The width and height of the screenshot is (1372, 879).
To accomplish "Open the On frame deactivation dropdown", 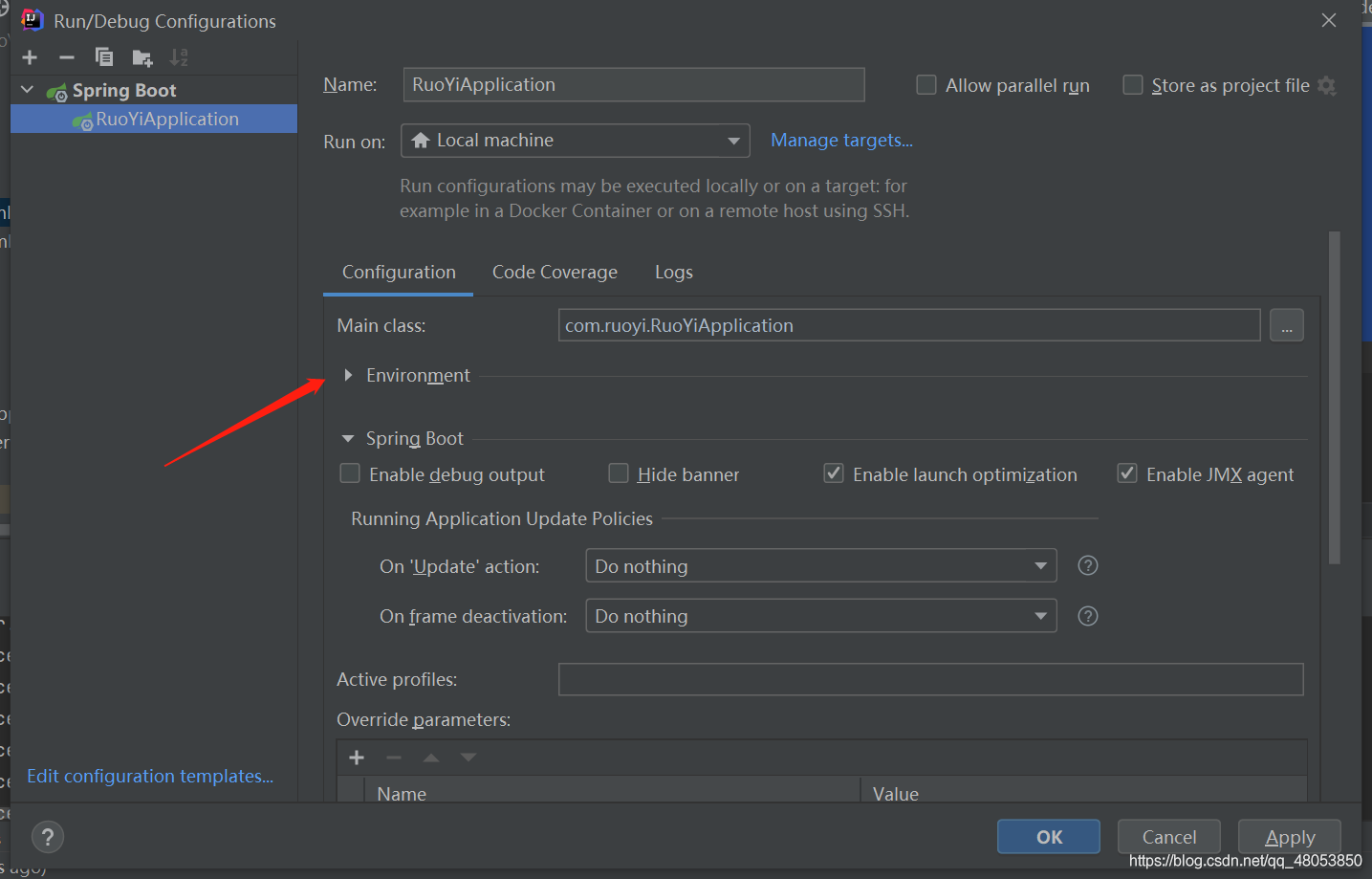I will [1040, 615].
